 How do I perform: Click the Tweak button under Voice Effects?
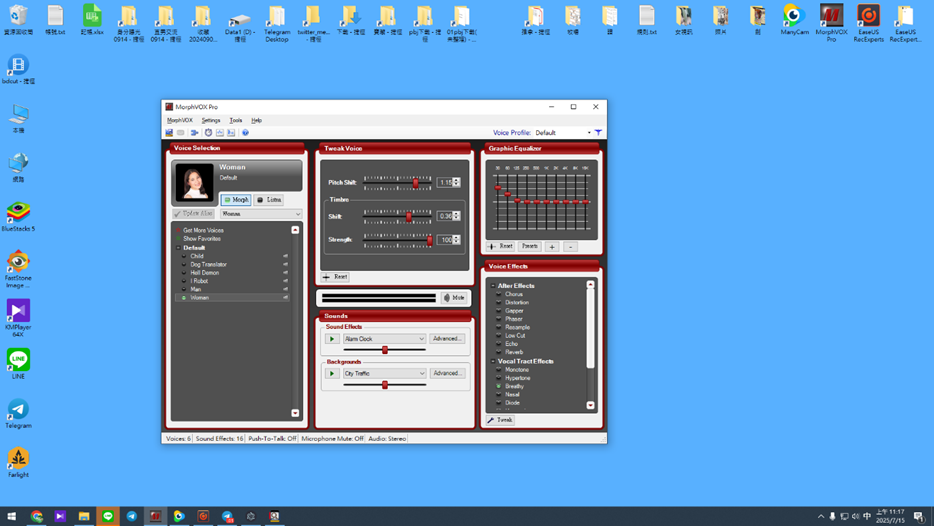(500, 420)
